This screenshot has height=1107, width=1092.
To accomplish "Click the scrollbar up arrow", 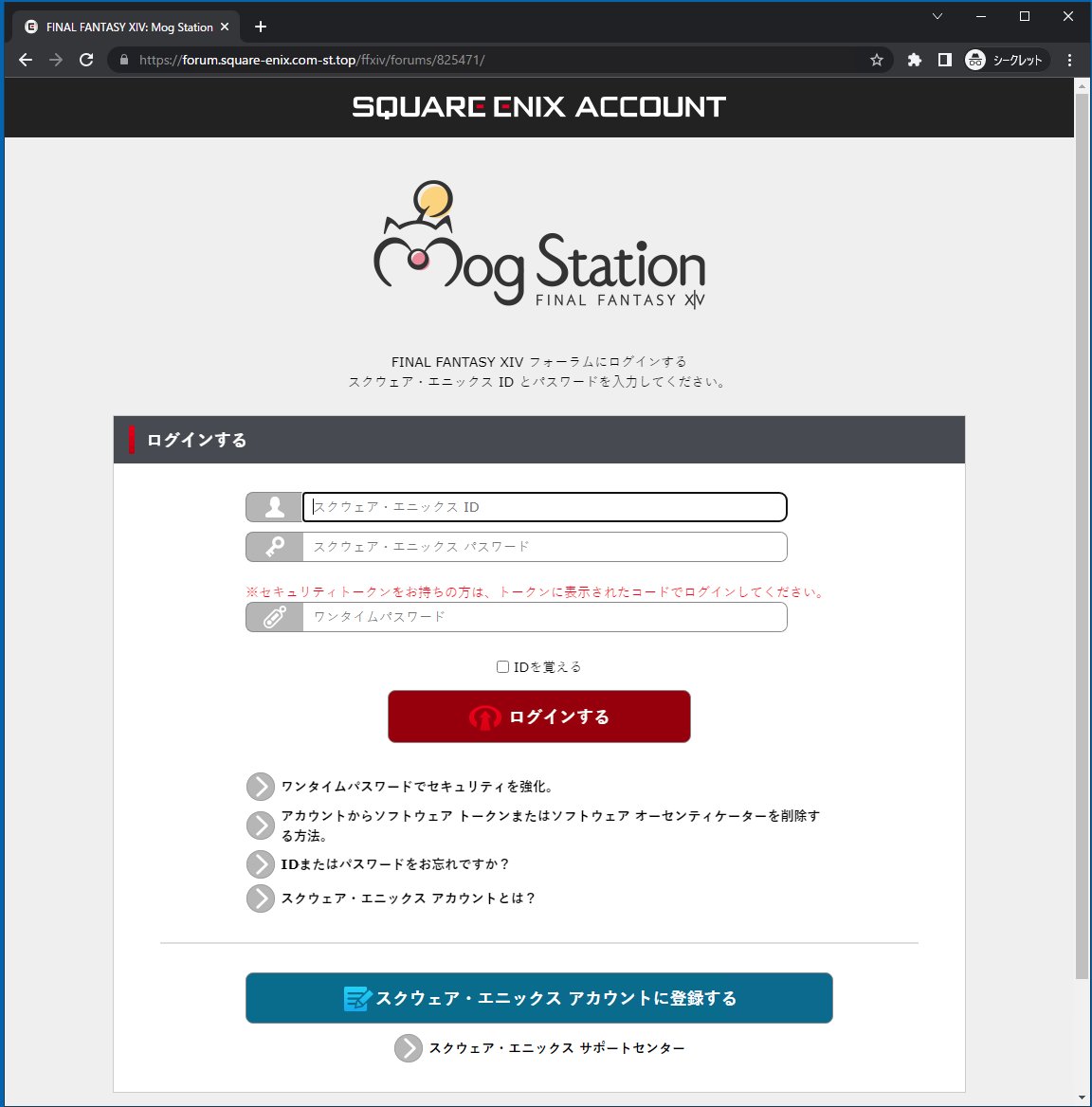I will (x=1082, y=85).
